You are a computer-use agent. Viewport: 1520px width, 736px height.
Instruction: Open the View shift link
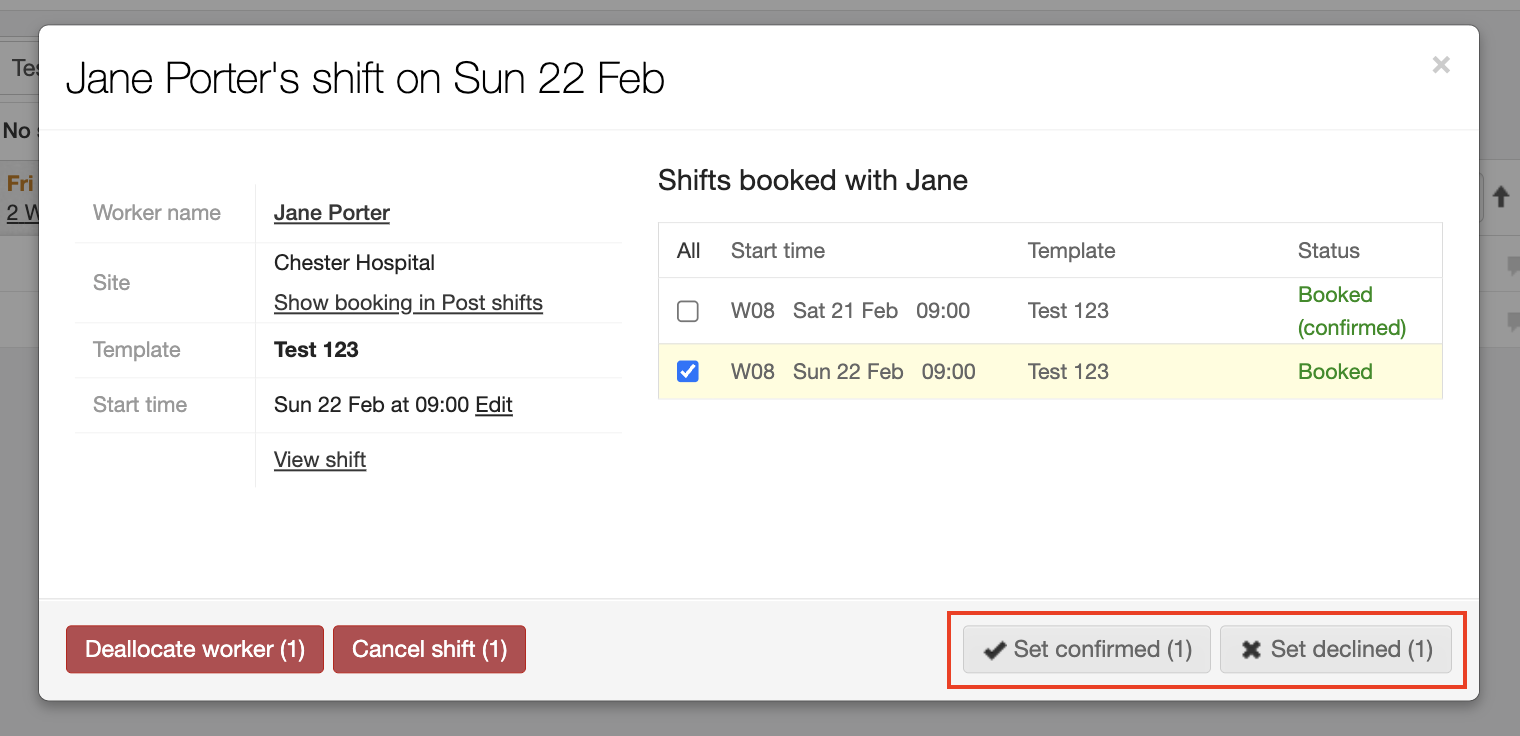point(319,459)
